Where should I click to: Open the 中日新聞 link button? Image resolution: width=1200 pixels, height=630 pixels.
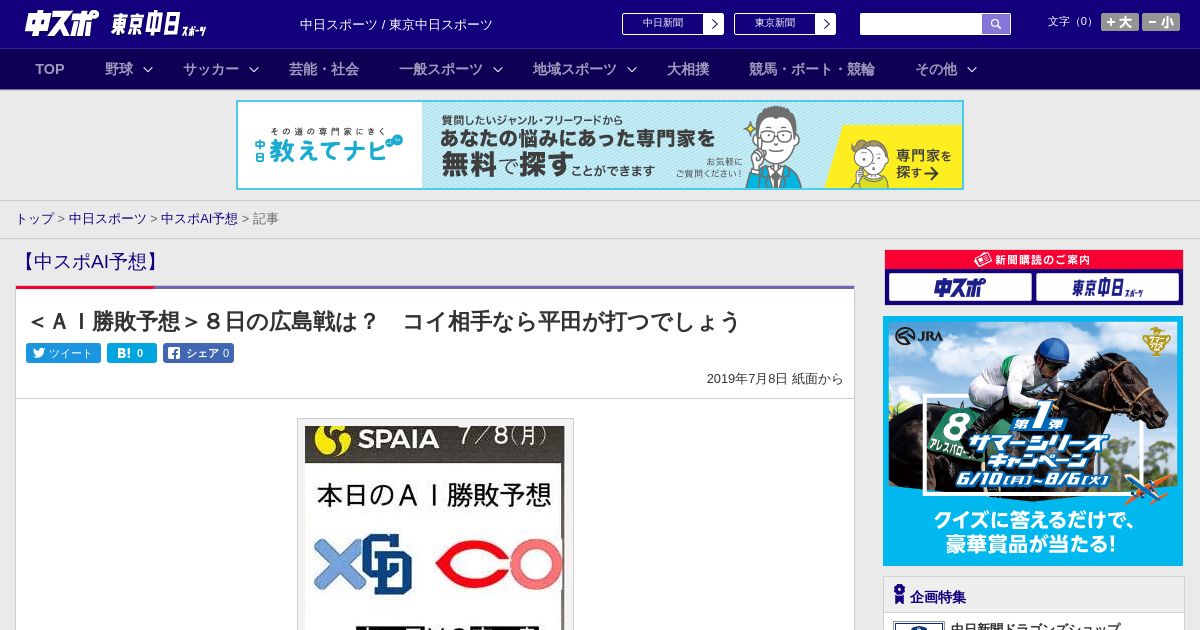point(663,24)
